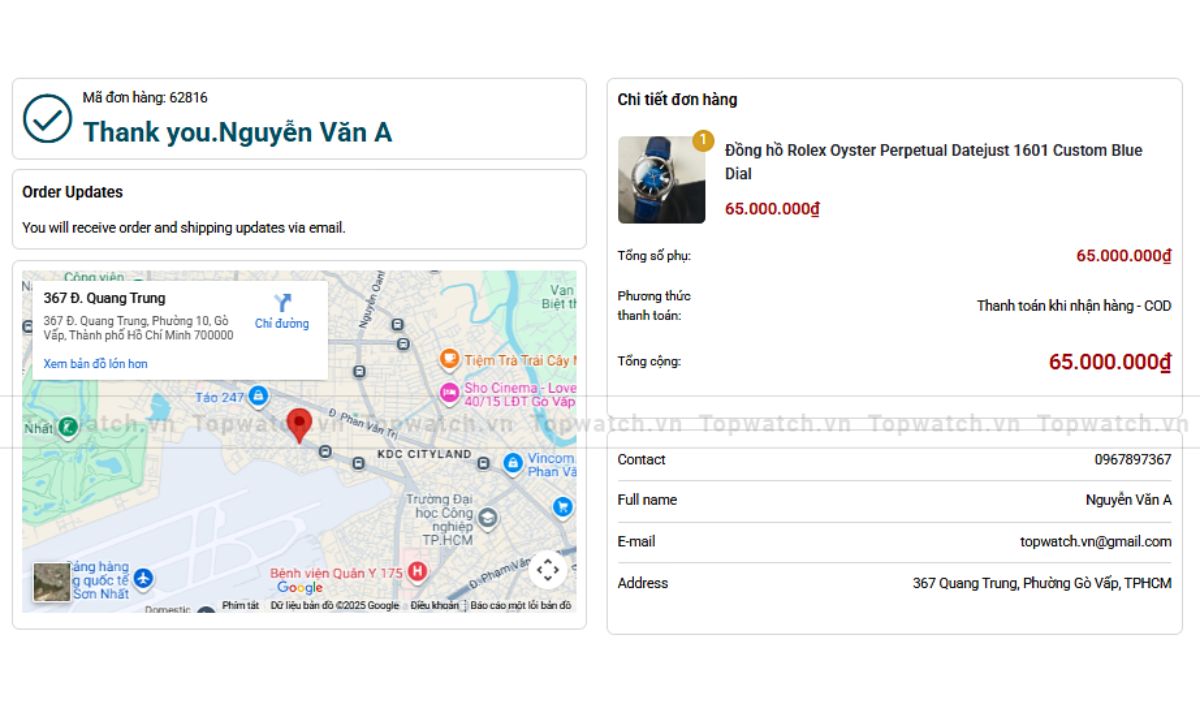The width and height of the screenshot is (1200, 720).
Task: Select the Tân Sơn Nhất airport marker
Action: click(144, 578)
